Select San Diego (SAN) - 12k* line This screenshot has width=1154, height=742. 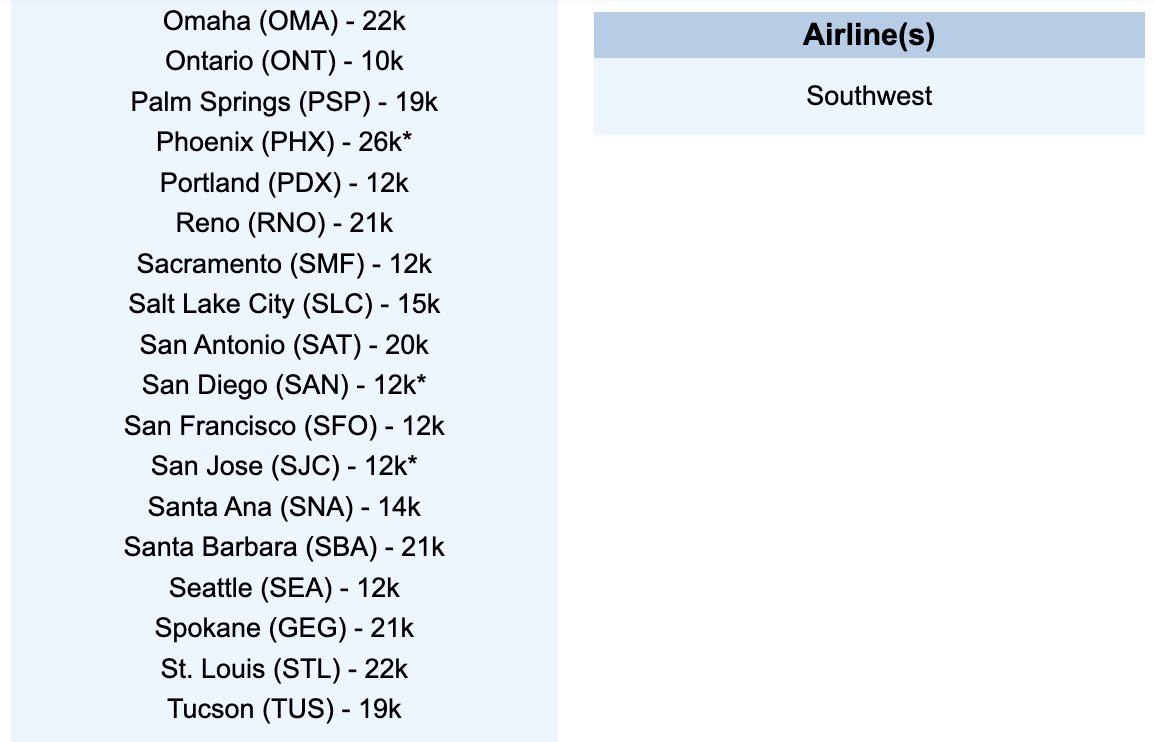tap(284, 385)
